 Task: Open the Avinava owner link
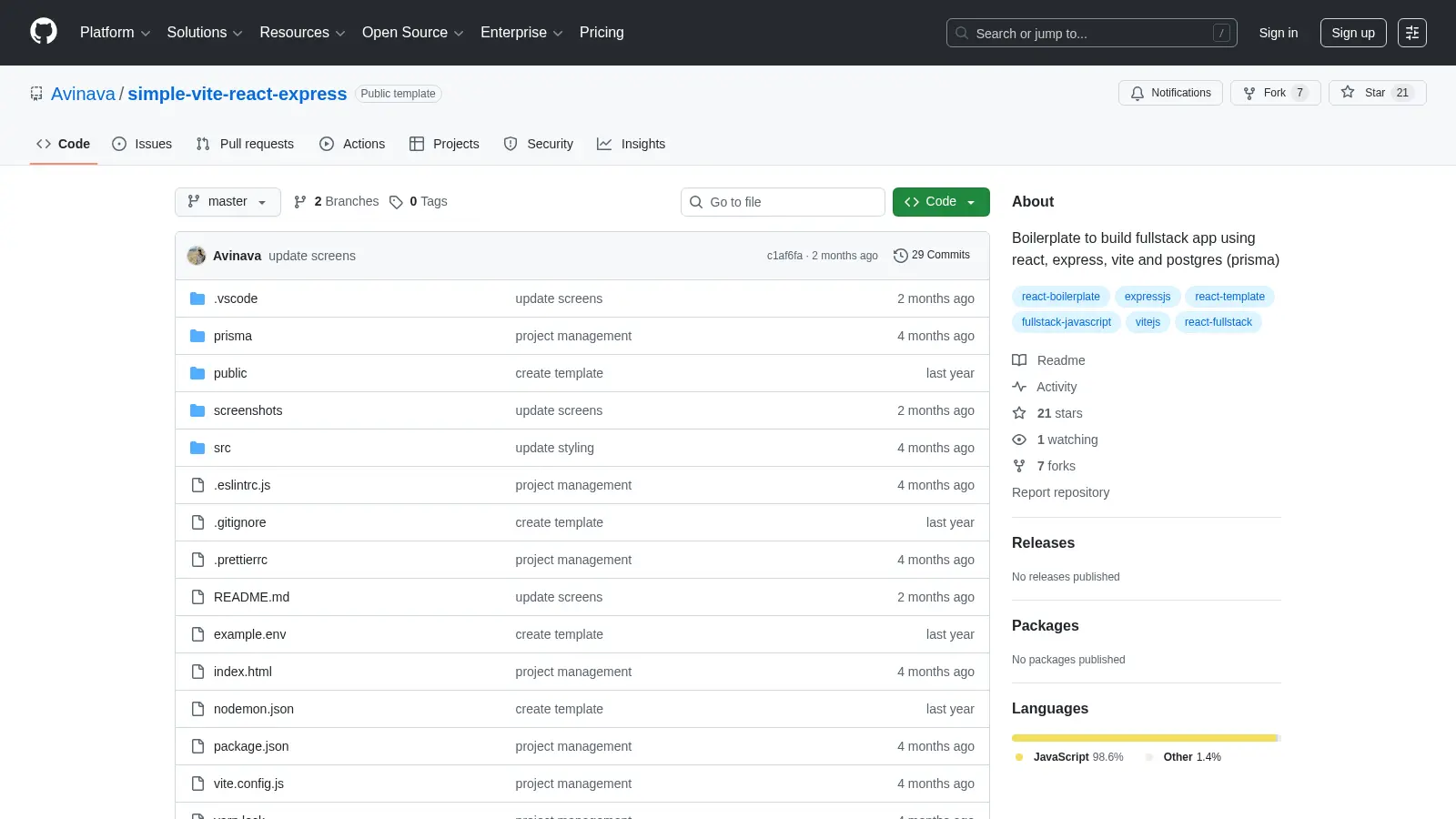tap(83, 94)
